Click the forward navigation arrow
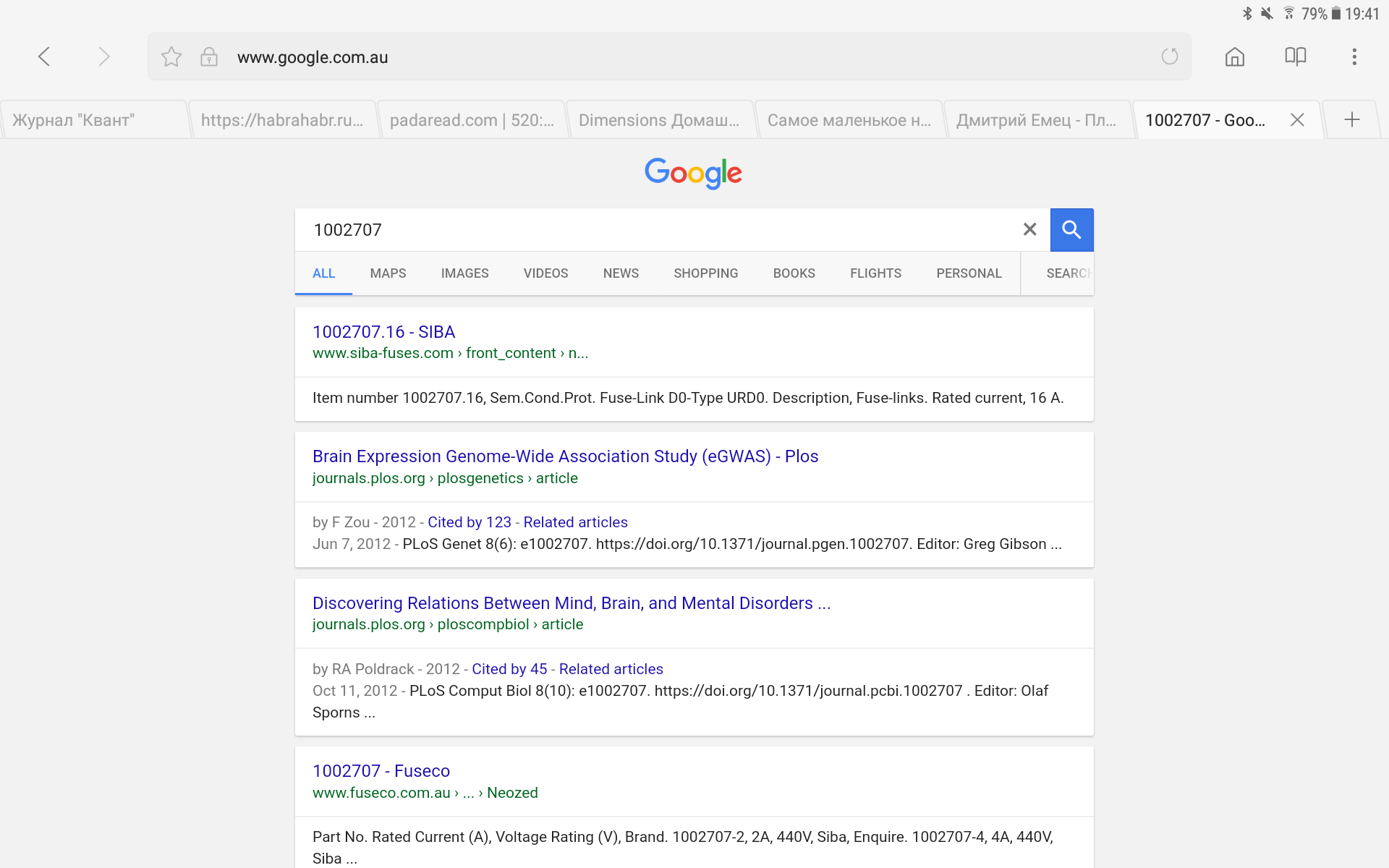This screenshot has width=1389, height=868. click(104, 56)
